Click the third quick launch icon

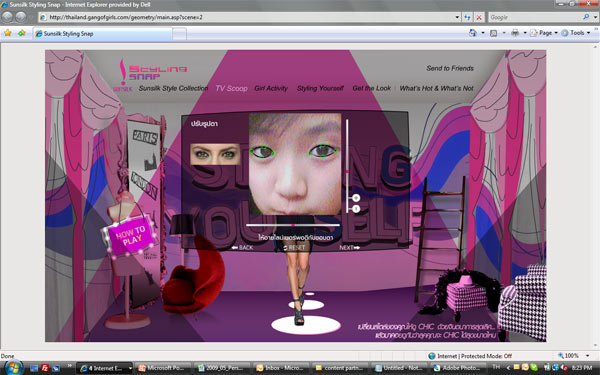[x=56, y=368]
